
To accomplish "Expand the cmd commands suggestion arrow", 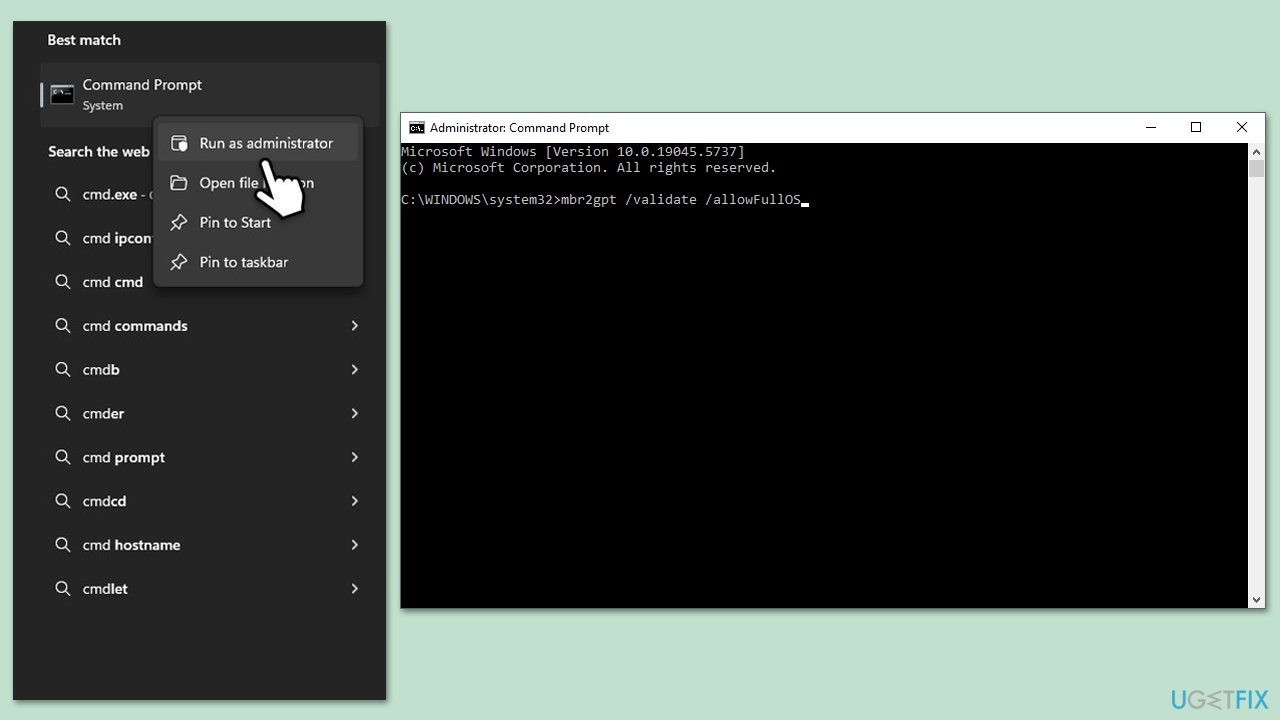I will pos(354,326).
